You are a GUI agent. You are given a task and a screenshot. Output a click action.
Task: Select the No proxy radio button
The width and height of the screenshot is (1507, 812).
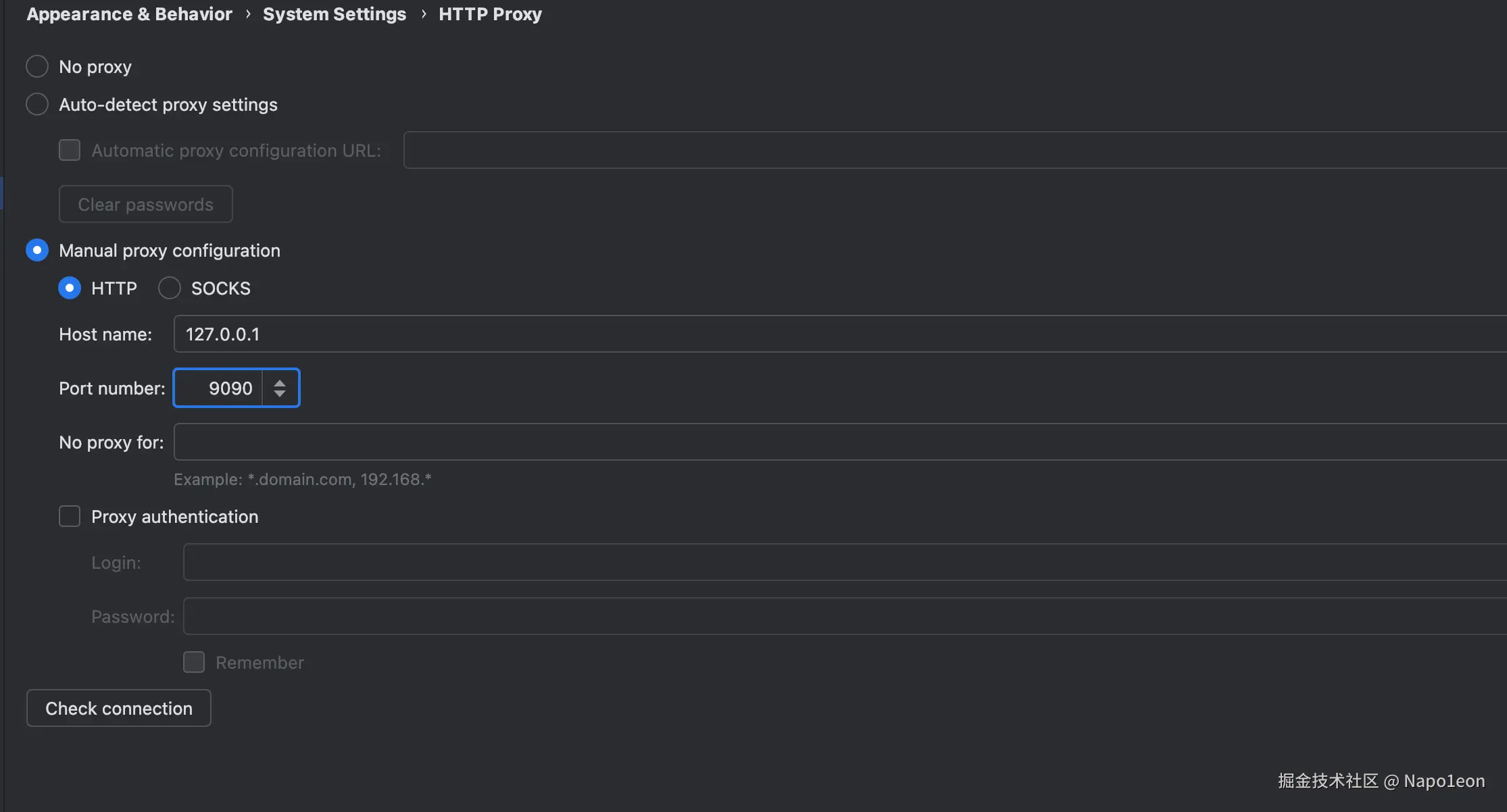37,66
